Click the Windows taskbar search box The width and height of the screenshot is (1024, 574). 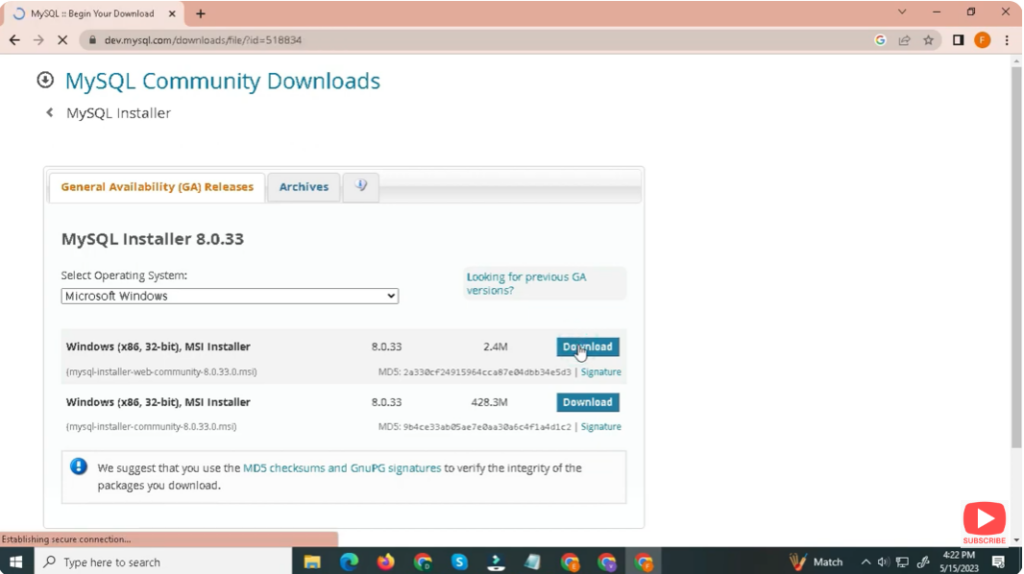click(163, 562)
